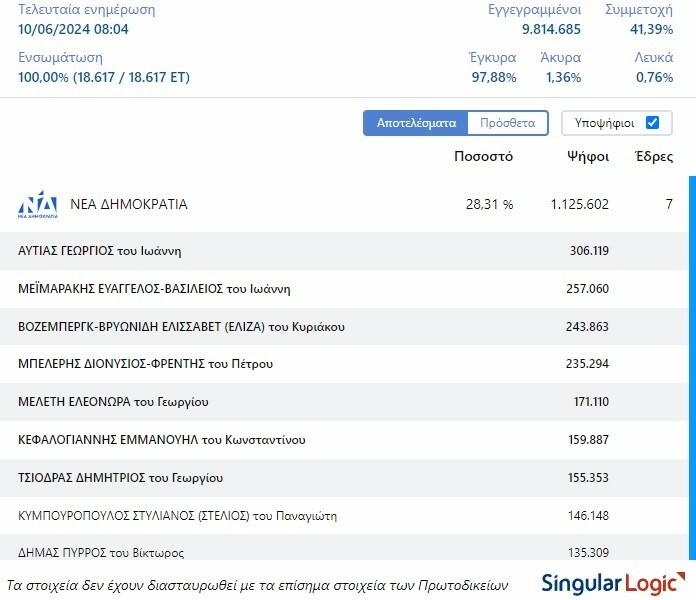696x600 pixels.
Task: Click the seats value 7
Action: [669, 204]
